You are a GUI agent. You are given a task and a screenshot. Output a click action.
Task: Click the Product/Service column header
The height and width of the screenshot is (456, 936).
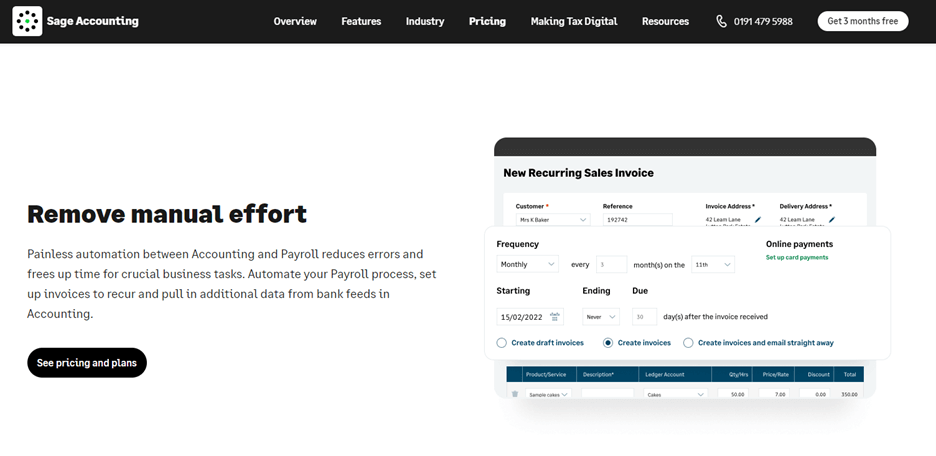(x=546, y=375)
